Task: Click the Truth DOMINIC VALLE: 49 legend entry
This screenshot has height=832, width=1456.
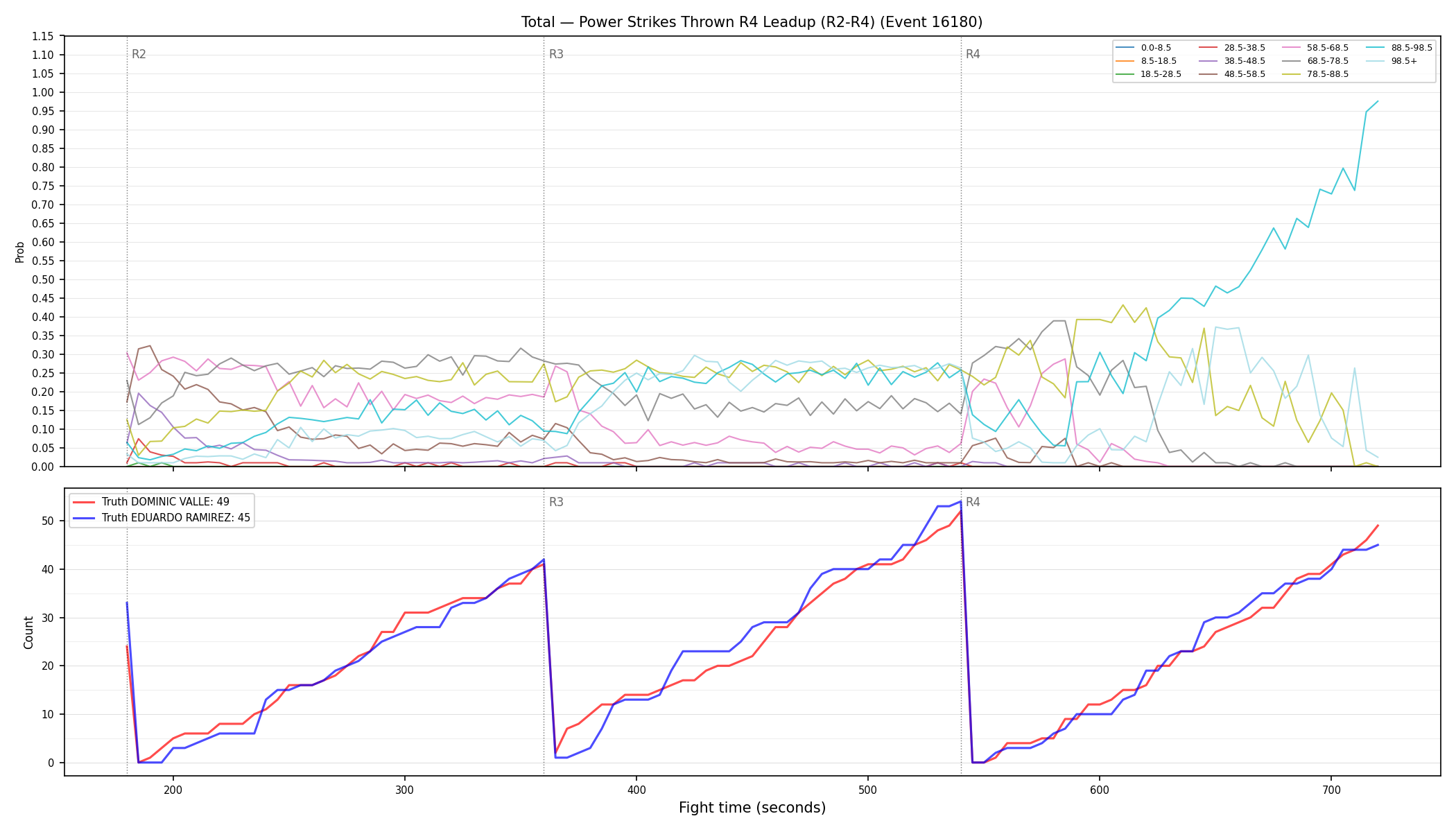Action: pyautogui.click(x=151, y=502)
